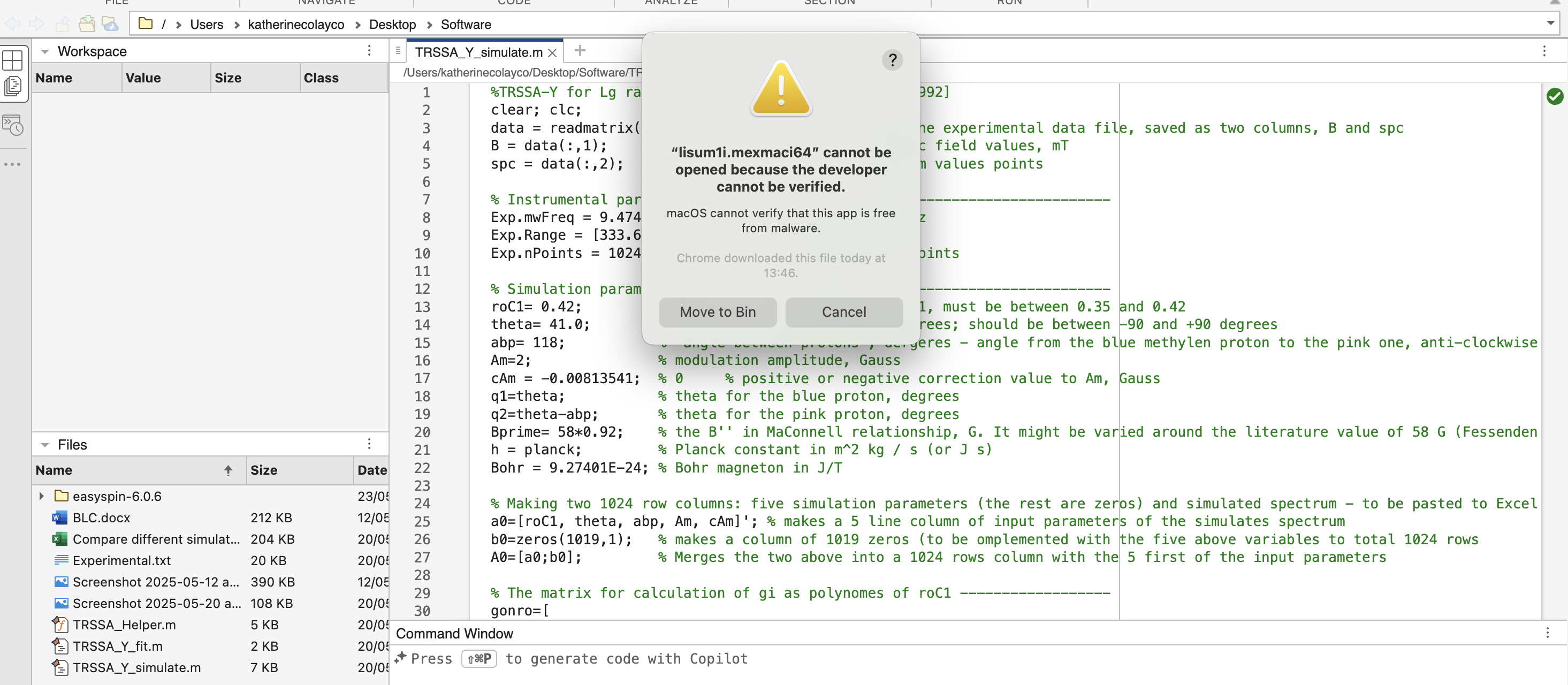This screenshot has height=685, width=1568.
Task: Sort files by Name column
Action: click(x=139, y=470)
